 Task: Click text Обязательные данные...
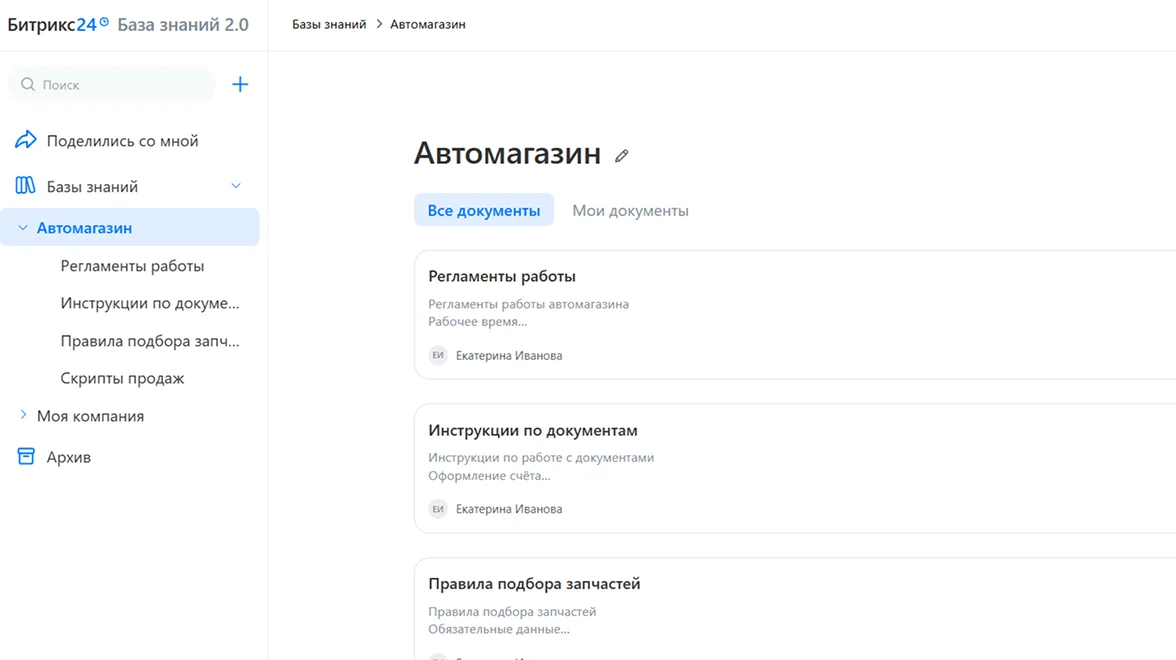click(x=499, y=628)
